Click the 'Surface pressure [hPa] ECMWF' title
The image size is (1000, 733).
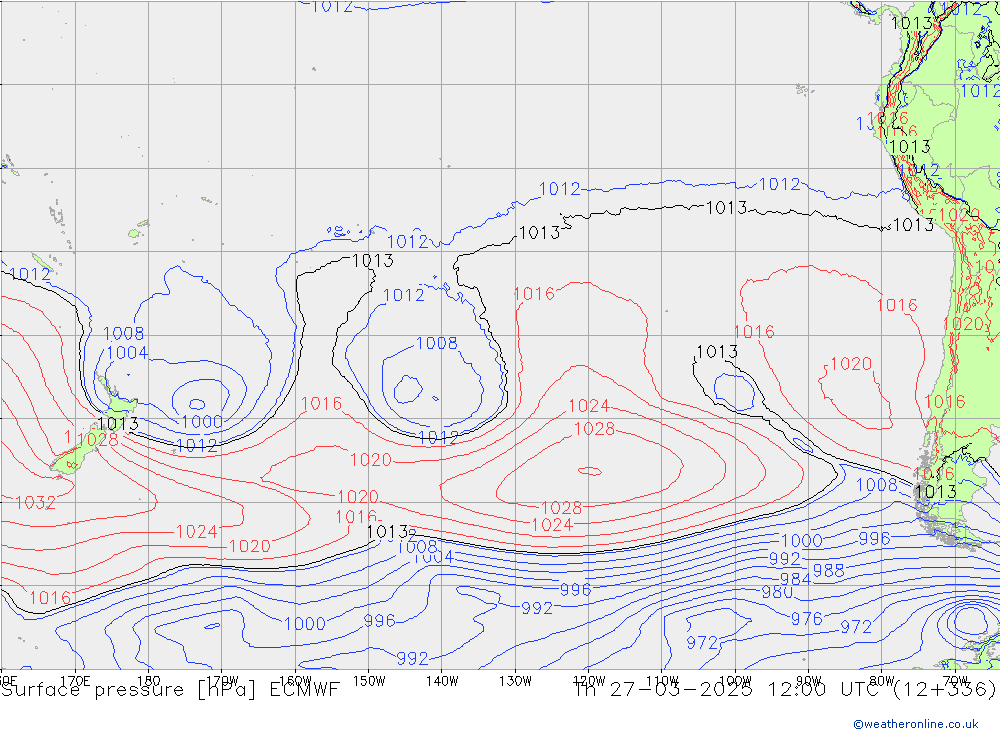point(170,689)
